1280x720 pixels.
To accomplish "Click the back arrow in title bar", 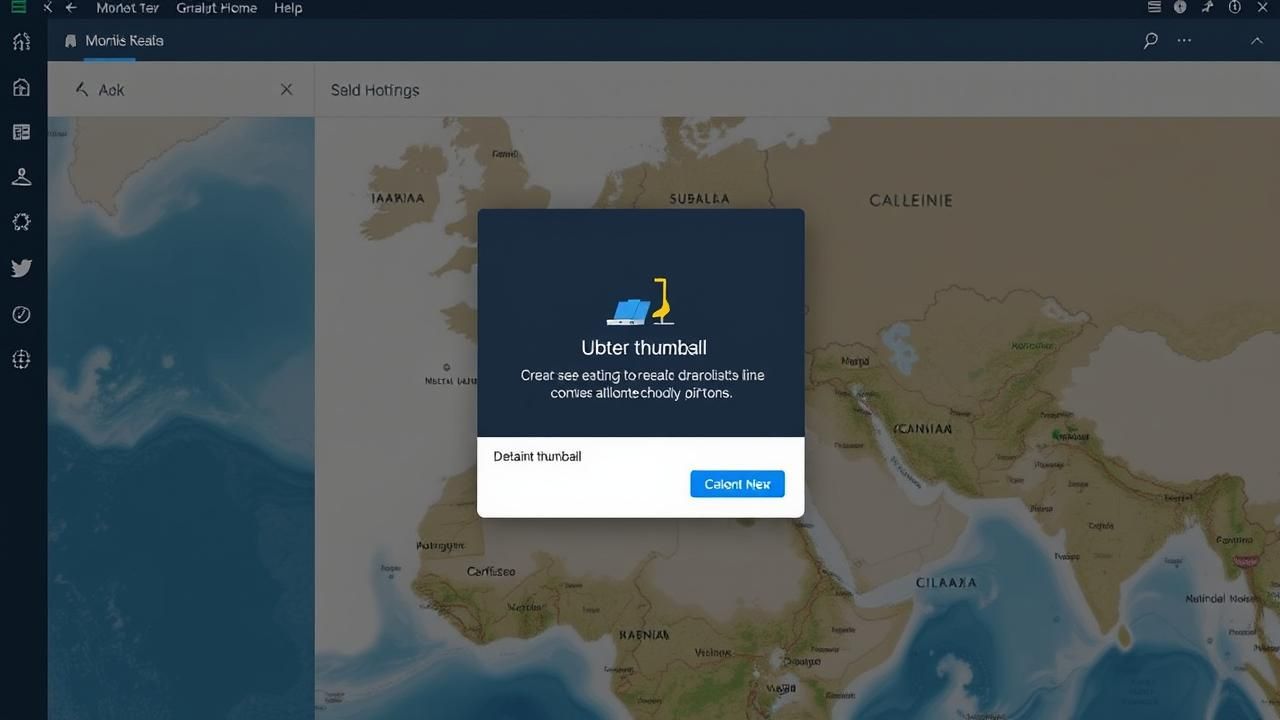I will pyautogui.click(x=71, y=8).
